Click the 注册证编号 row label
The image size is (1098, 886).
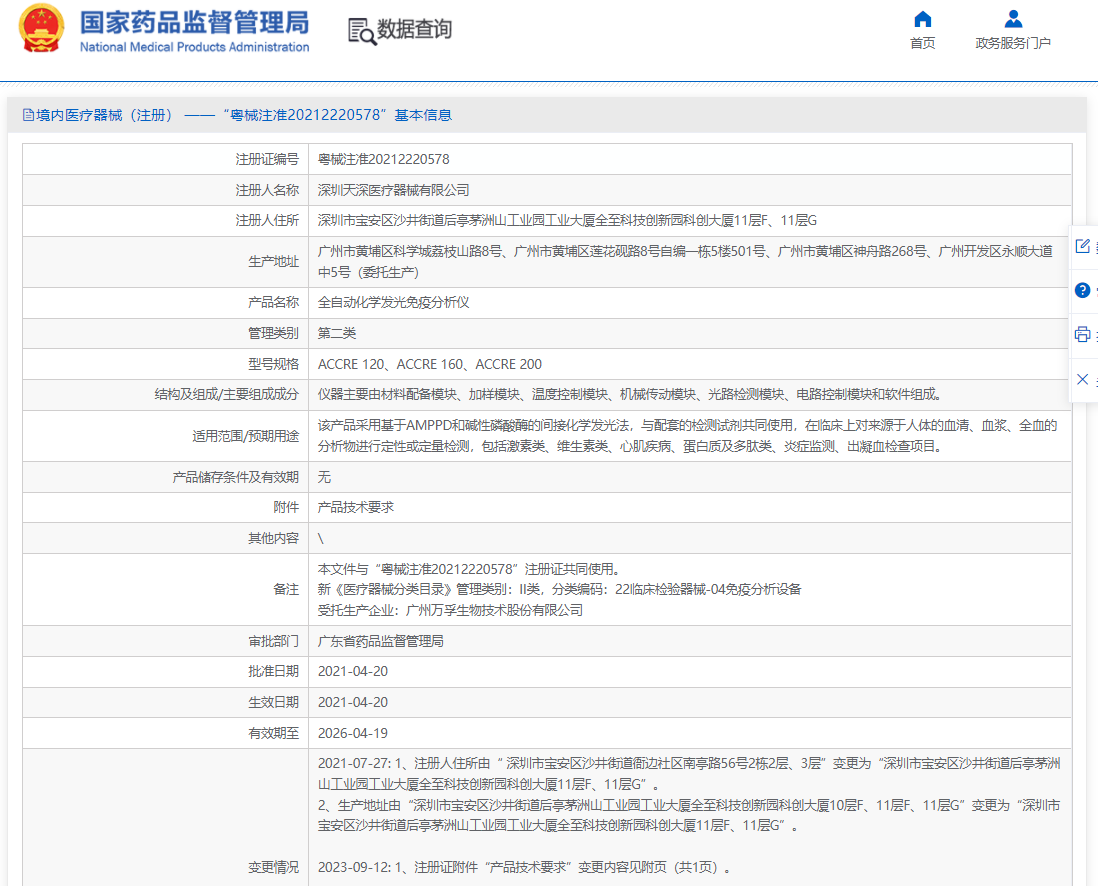267,159
